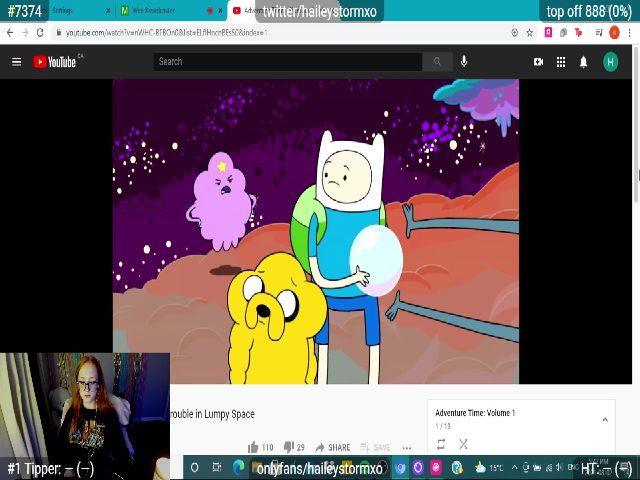Click the YouTube logo to go home
The width and height of the screenshot is (640, 480).
pyautogui.click(x=55, y=62)
